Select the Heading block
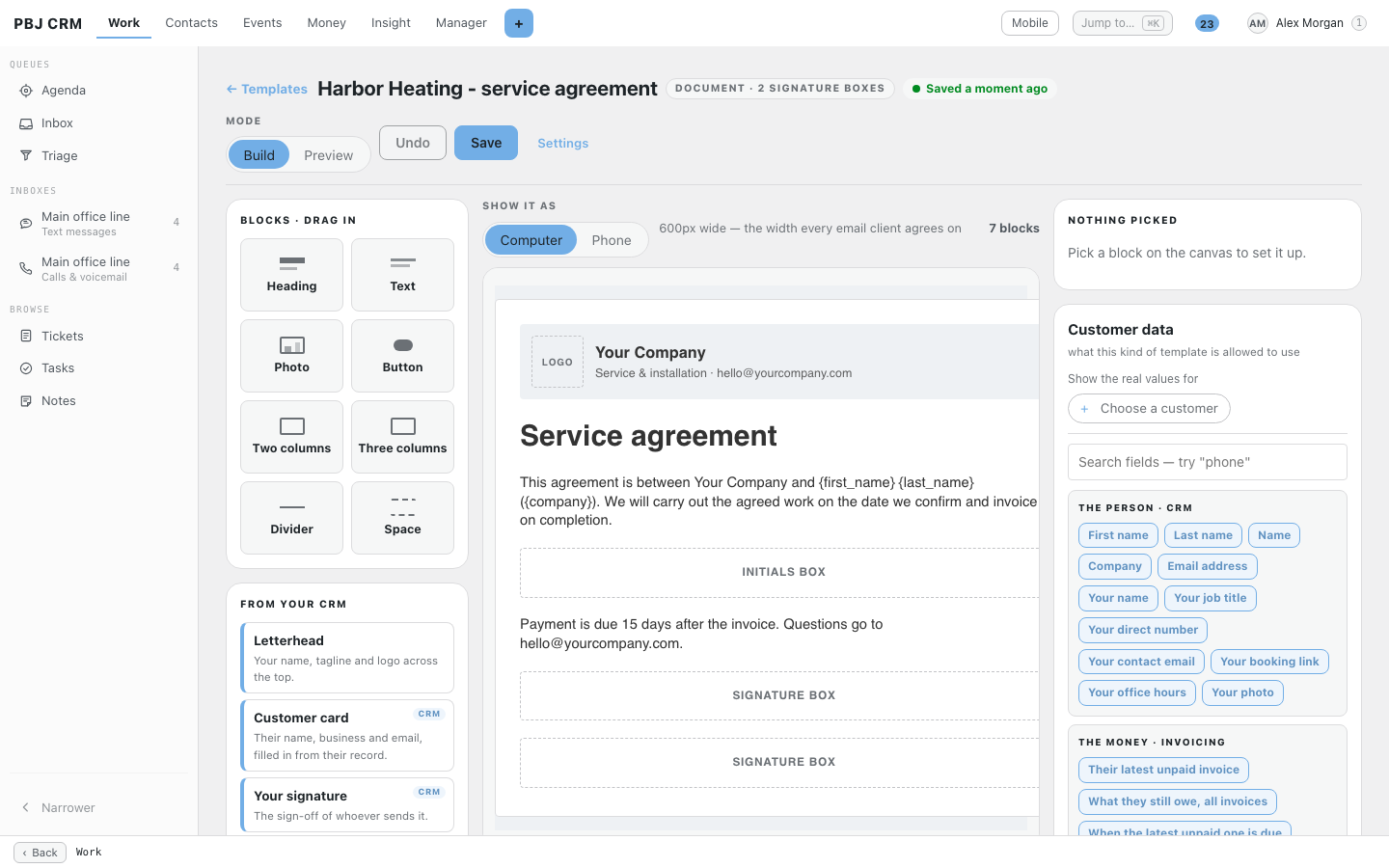The height and width of the screenshot is (868, 1389). (x=291, y=275)
